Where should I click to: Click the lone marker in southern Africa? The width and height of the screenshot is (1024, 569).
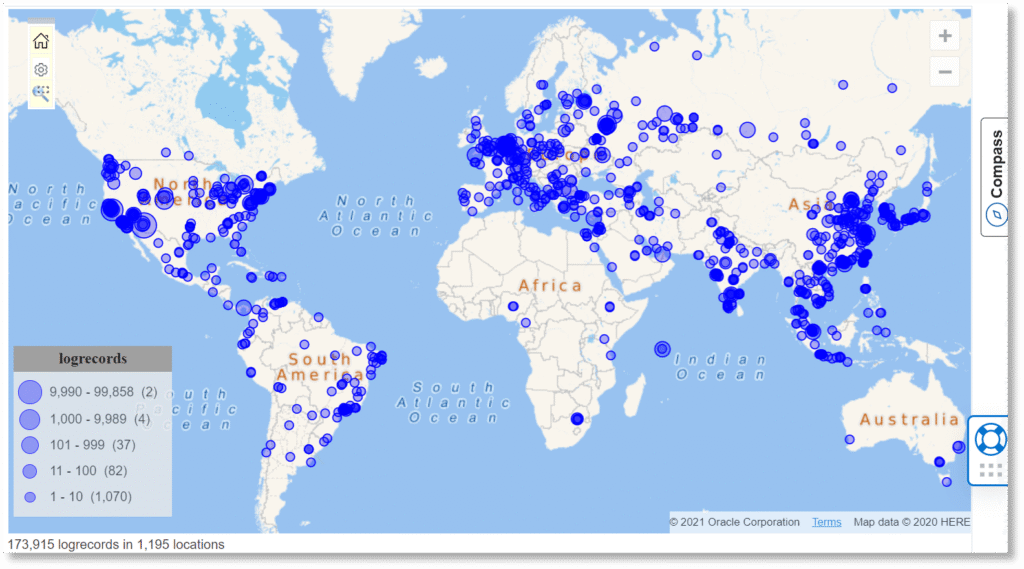coord(576,419)
